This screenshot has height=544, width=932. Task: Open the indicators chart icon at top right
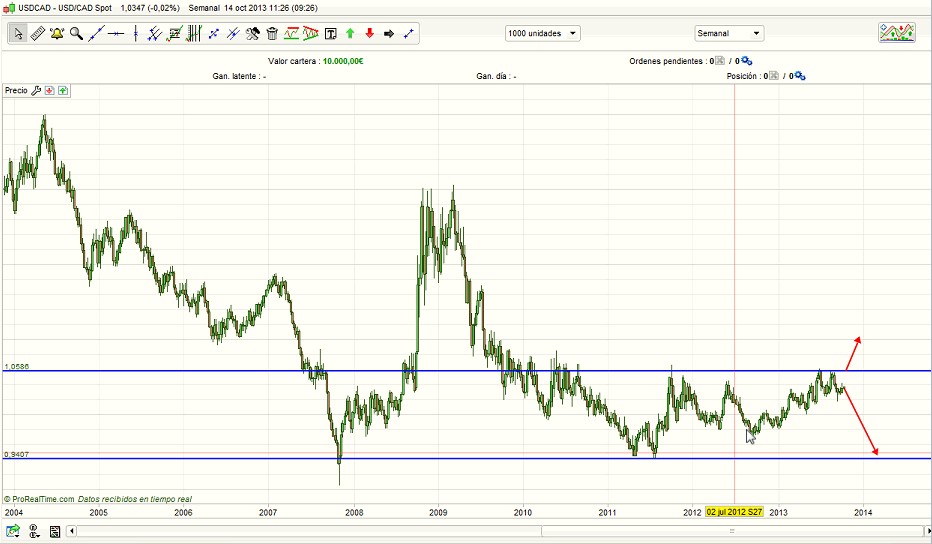[897, 33]
